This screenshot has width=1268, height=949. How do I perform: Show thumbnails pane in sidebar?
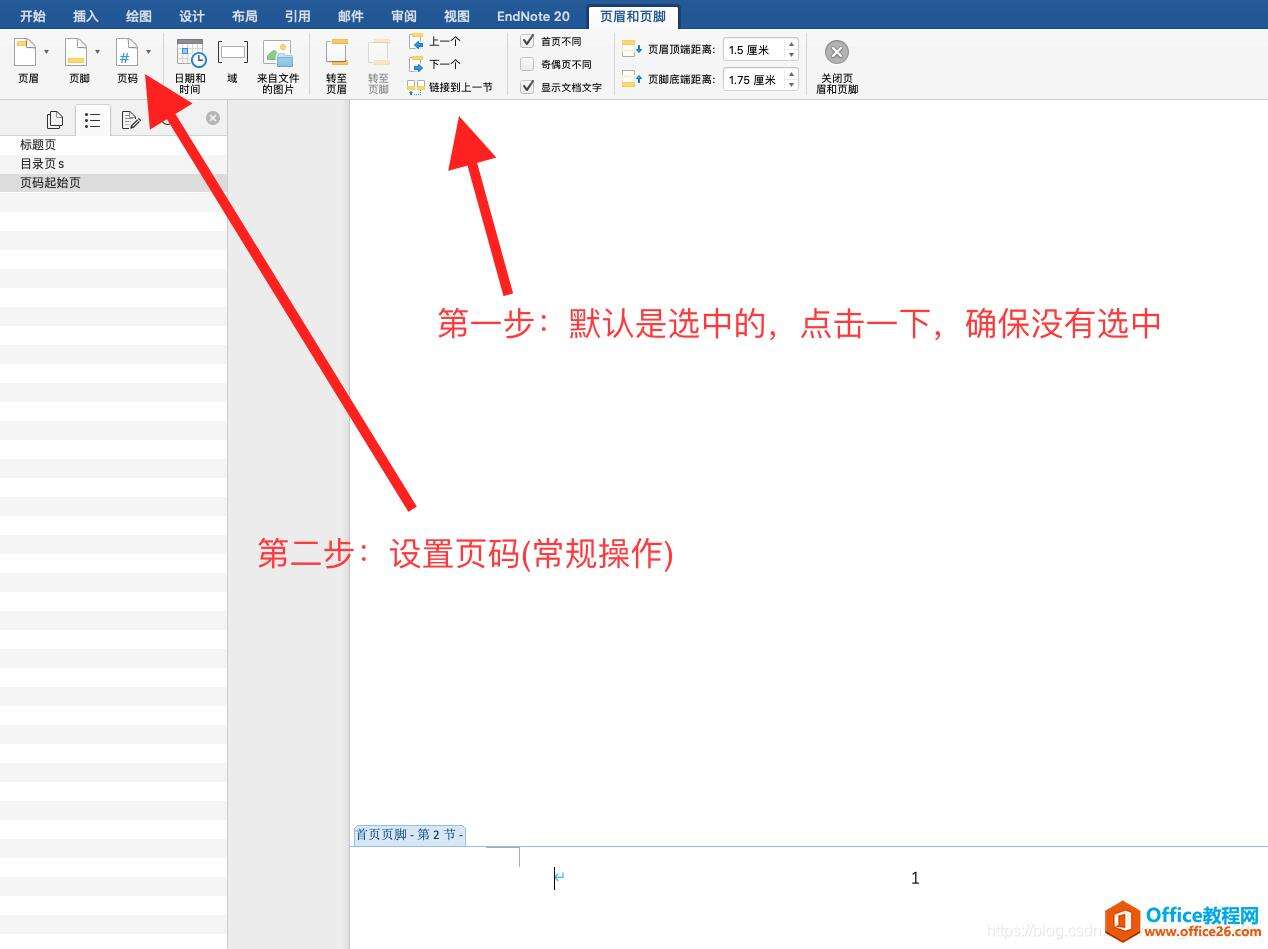(55, 120)
